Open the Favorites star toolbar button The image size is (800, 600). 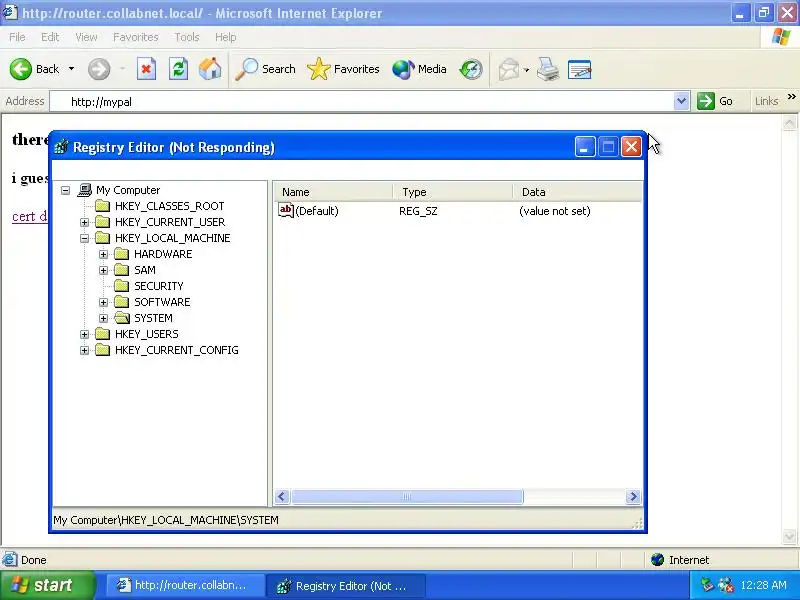tap(343, 69)
